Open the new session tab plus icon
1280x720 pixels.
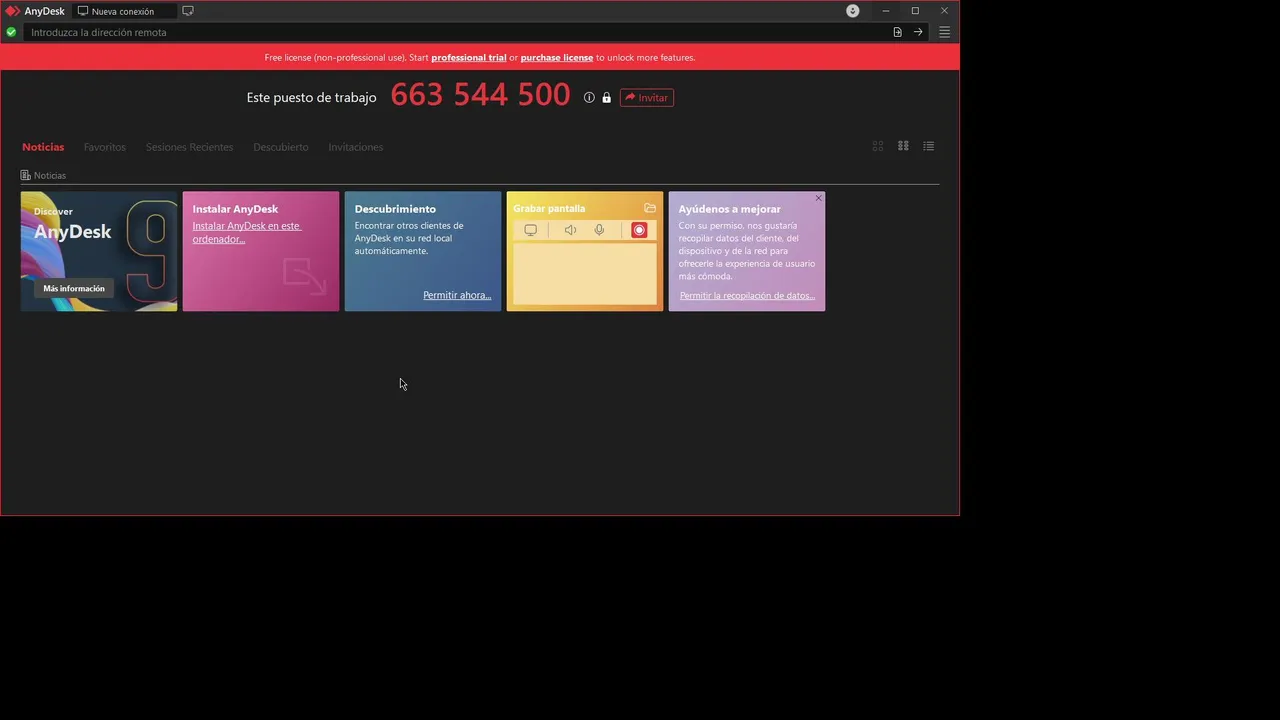point(187,11)
